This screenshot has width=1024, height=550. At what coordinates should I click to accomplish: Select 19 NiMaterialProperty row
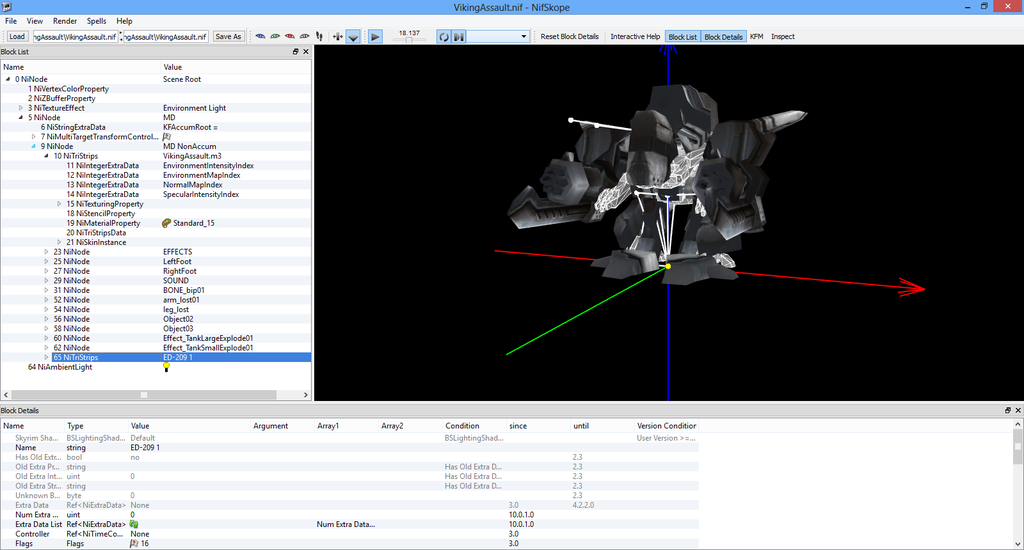coord(155,223)
